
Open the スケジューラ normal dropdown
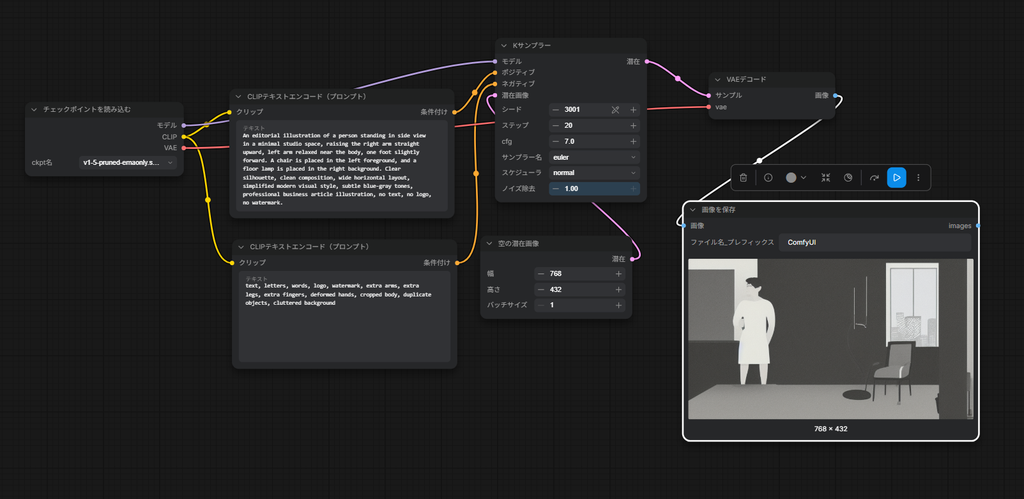point(594,172)
